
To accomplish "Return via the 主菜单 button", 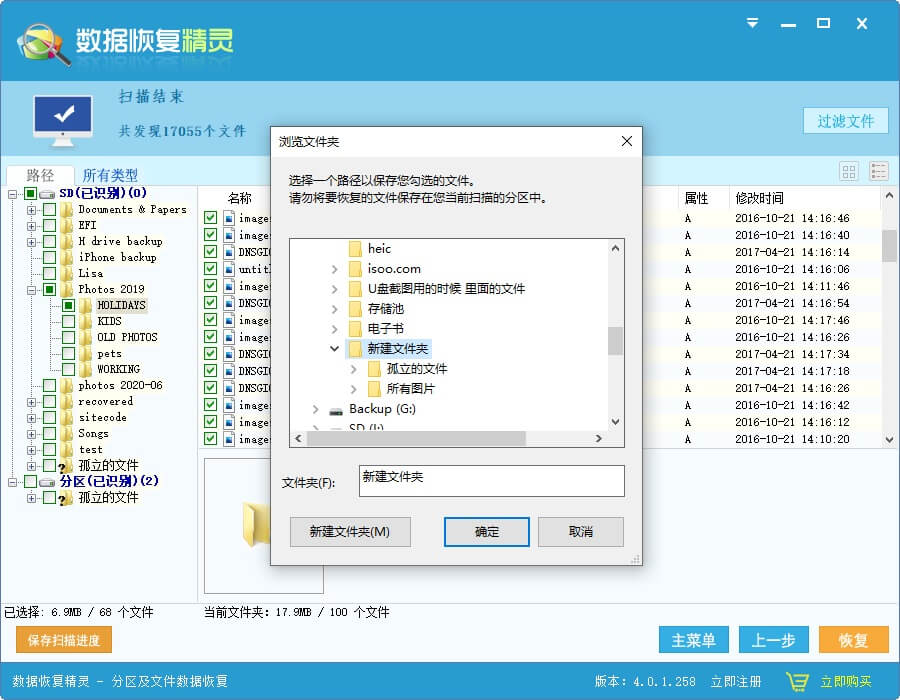I will [694, 640].
